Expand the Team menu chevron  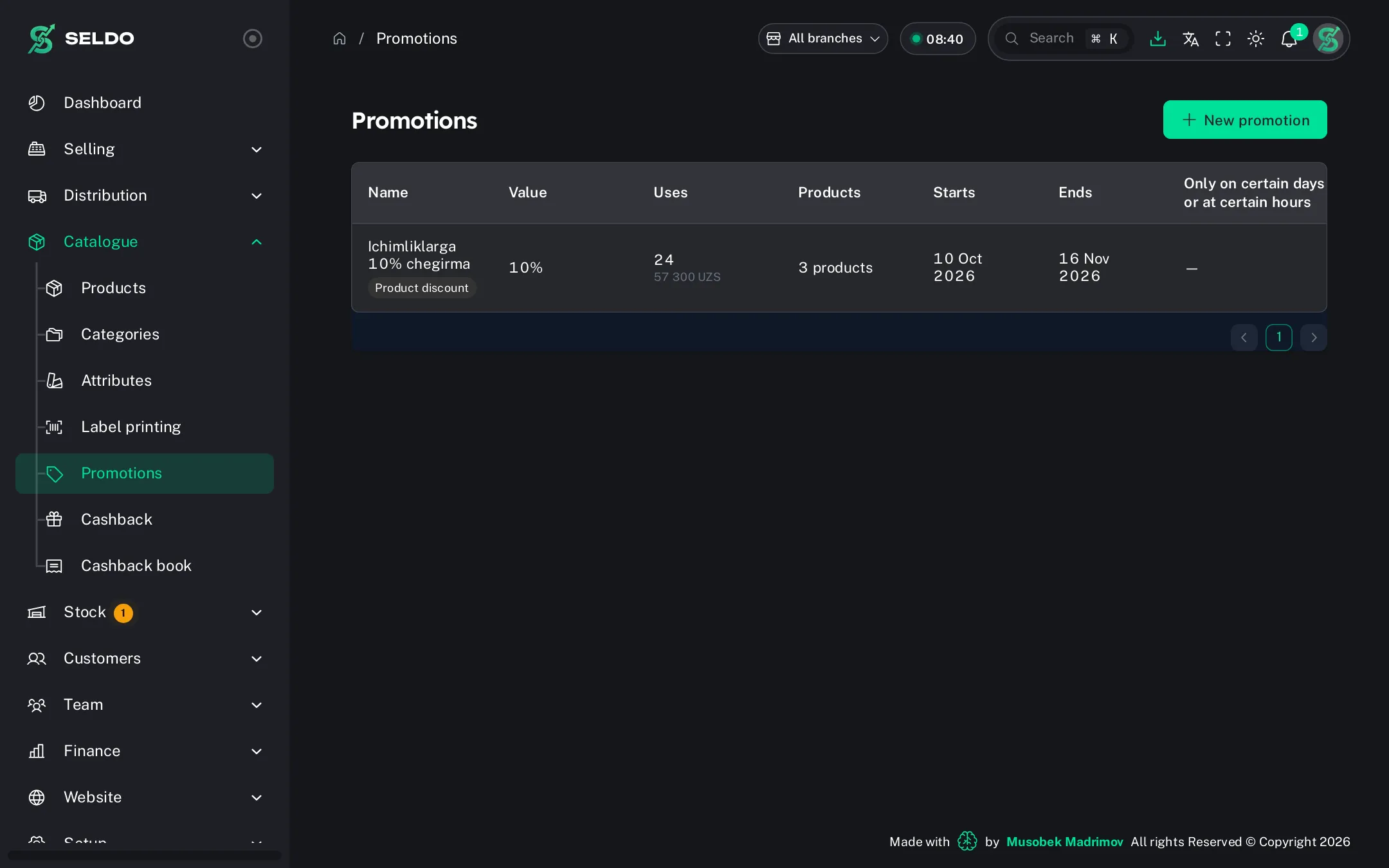(257, 705)
